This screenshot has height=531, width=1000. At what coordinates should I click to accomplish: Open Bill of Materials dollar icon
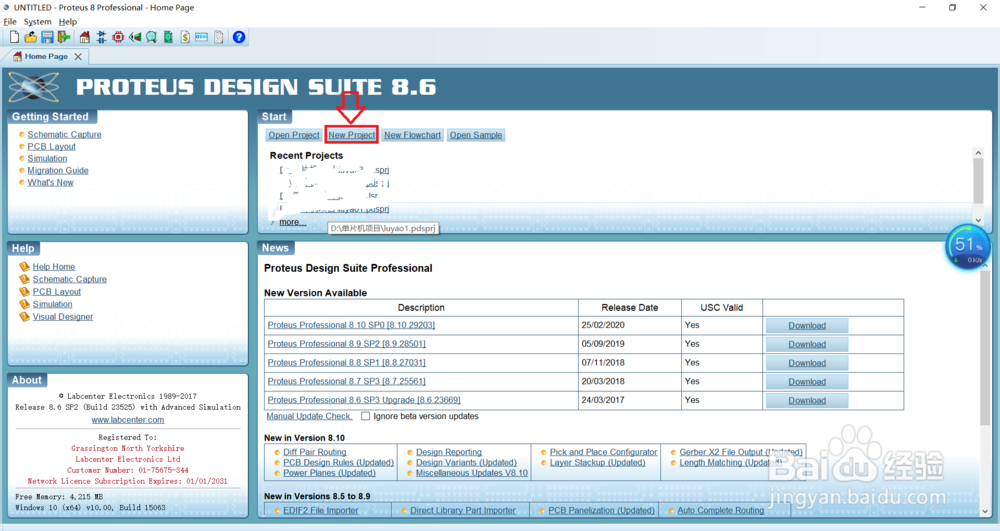click(x=185, y=37)
